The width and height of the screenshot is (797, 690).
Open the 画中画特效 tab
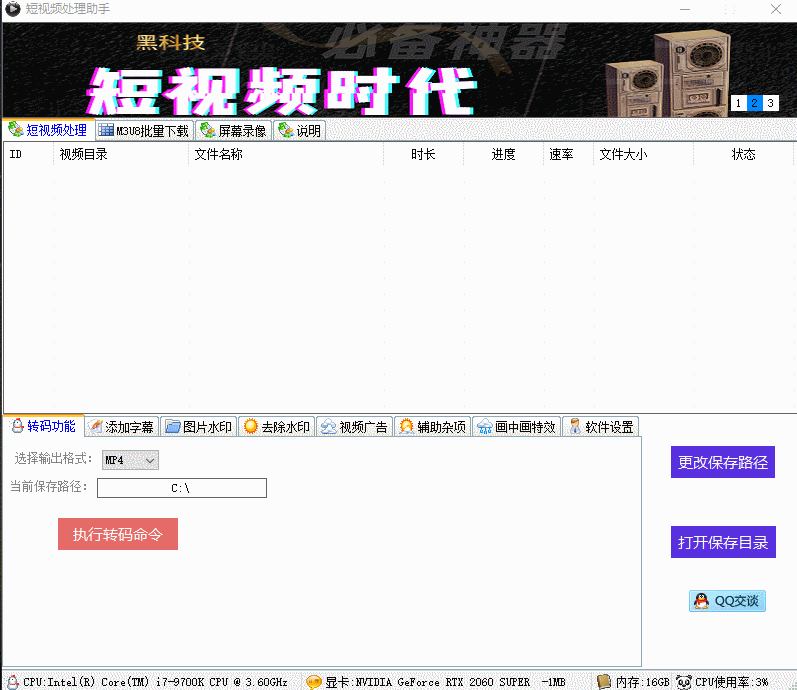(x=516, y=427)
